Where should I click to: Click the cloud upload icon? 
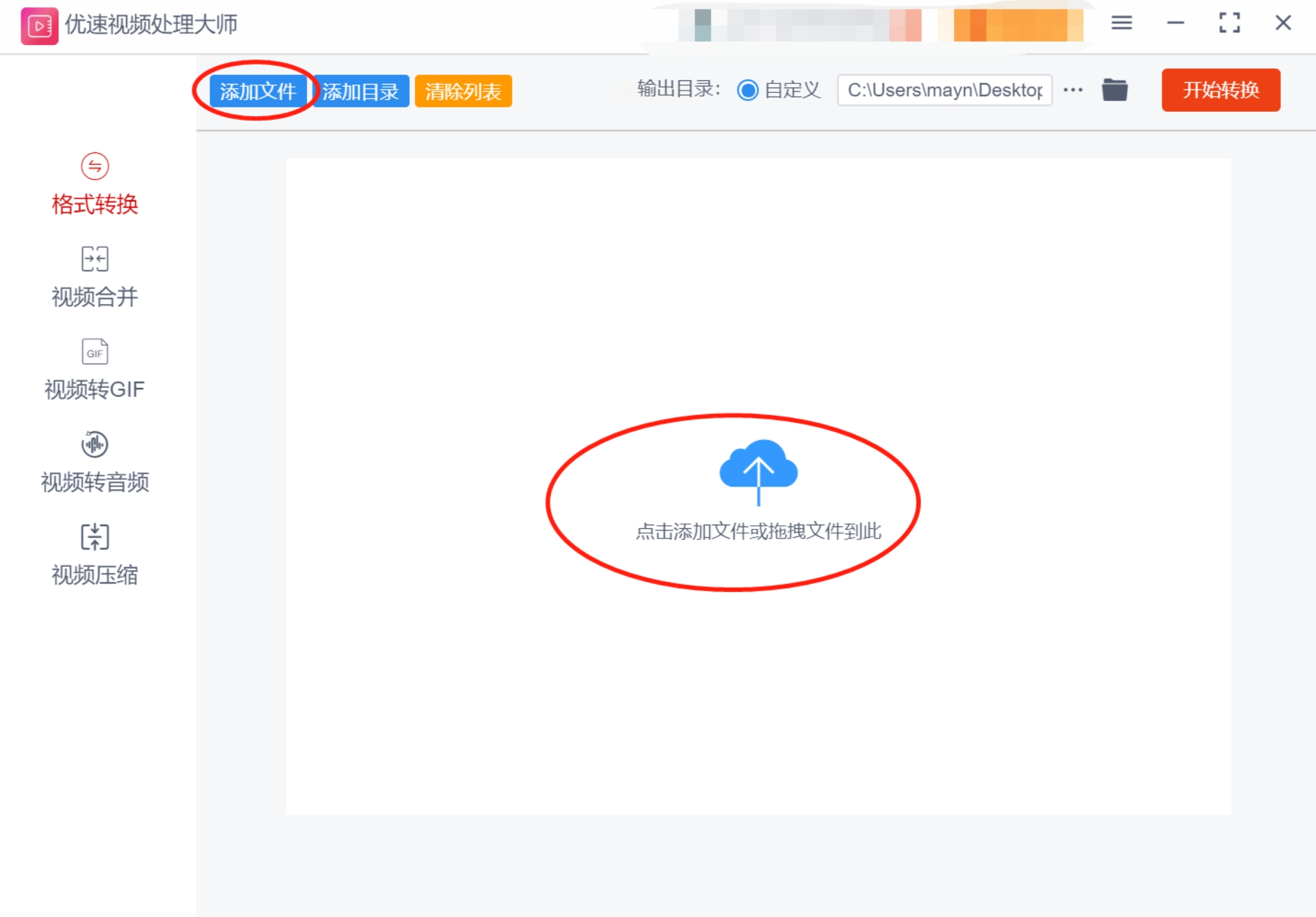pos(759,471)
